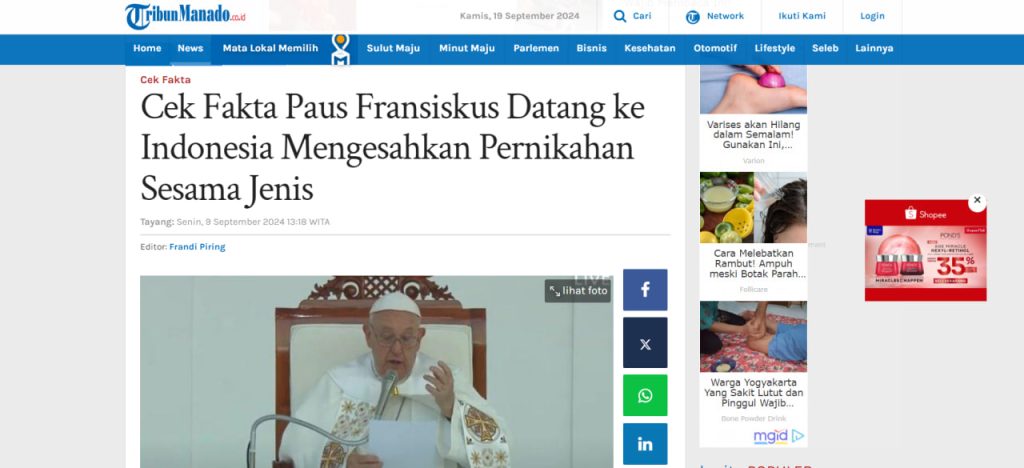The height and width of the screenshot is (468, 1024).
Task: Click Login link
Action: coord(872,16)
